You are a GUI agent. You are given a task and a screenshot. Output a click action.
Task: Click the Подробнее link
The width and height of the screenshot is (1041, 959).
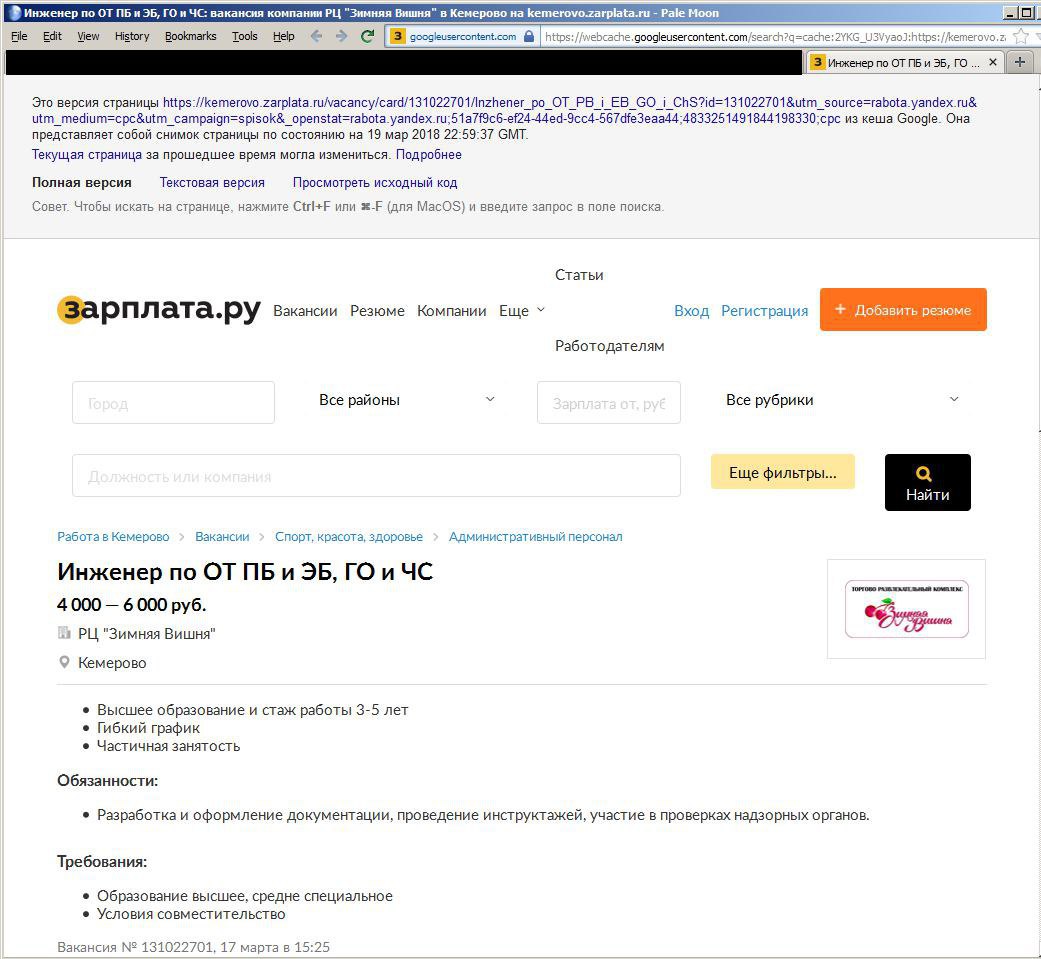click(x=429, y=155)
